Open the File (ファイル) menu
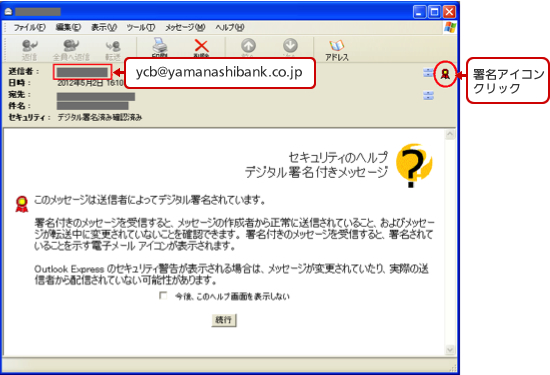This screenshot has height=375, width=550. (x=29, y=27)
